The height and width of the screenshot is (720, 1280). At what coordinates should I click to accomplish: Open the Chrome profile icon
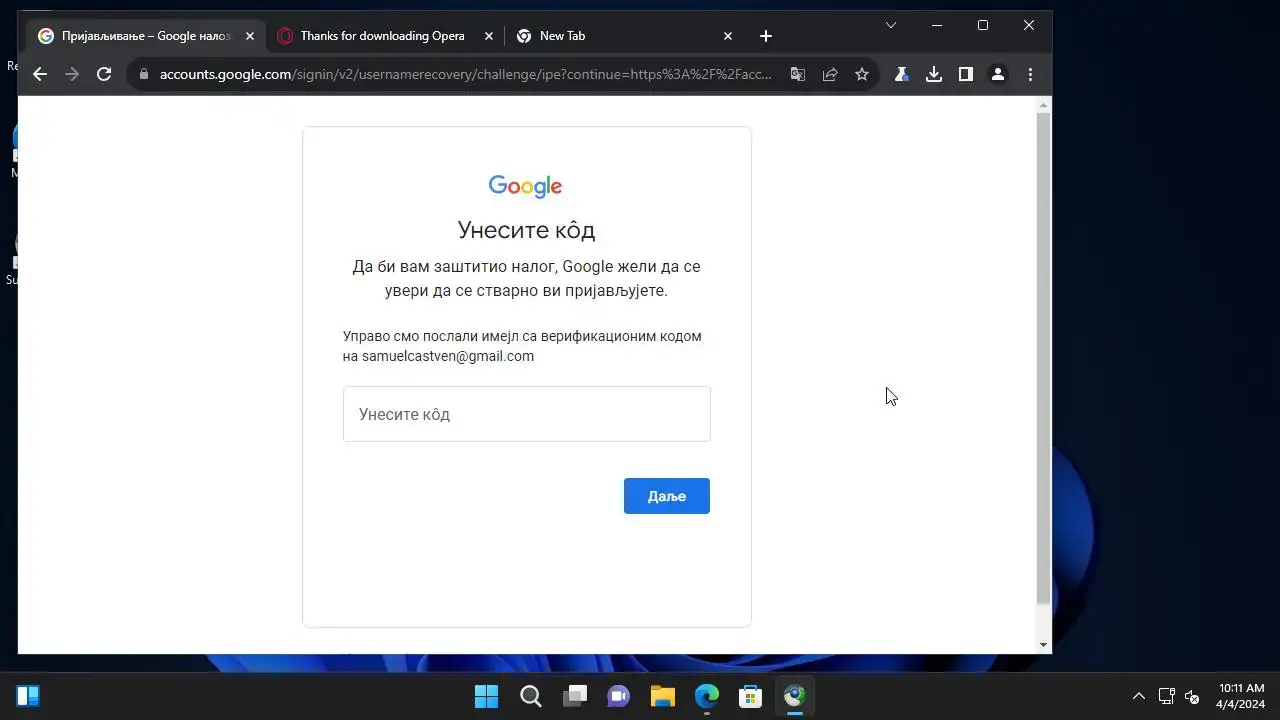[998, 74]
